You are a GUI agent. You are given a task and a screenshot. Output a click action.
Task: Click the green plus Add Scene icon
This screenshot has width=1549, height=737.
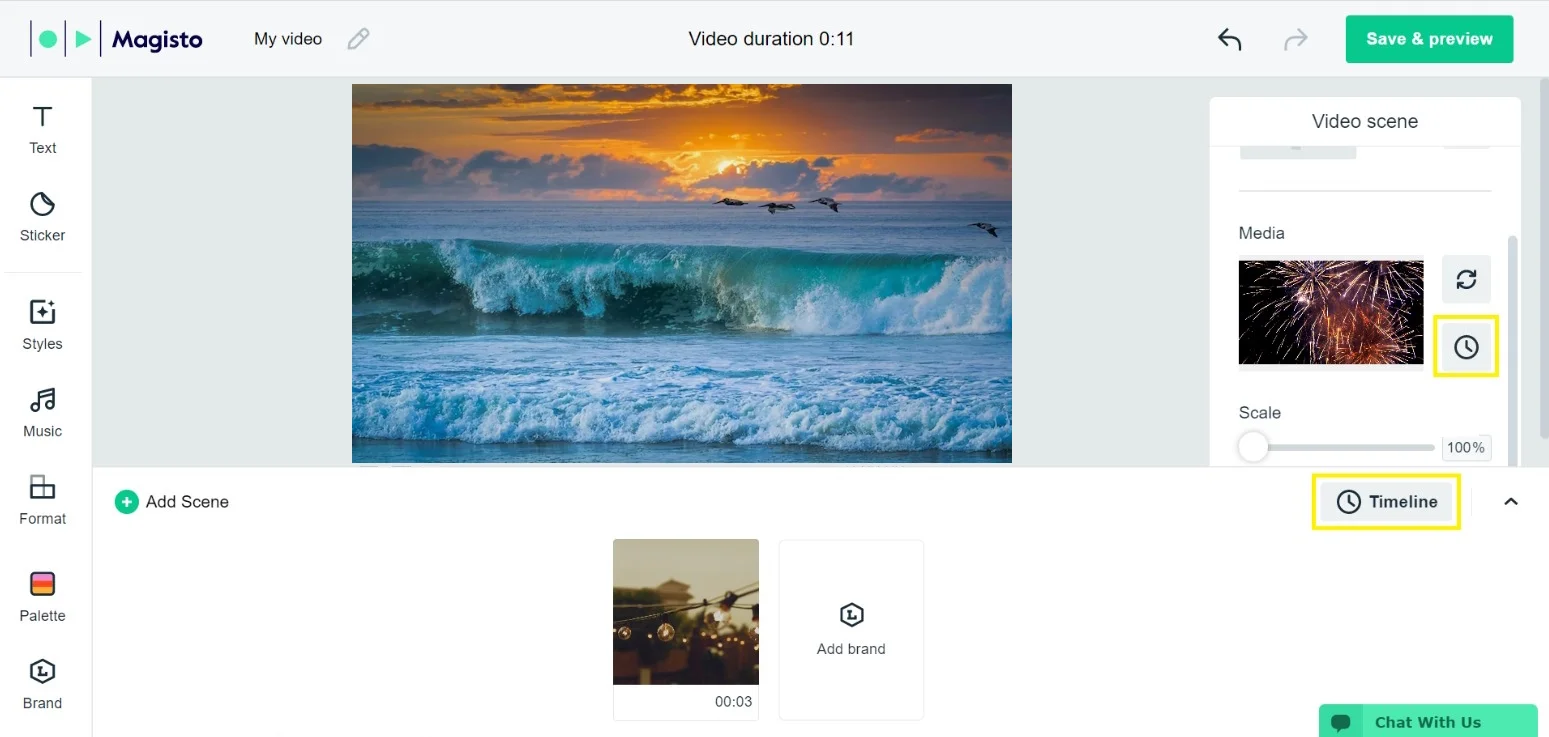click(x=126, y=502)
